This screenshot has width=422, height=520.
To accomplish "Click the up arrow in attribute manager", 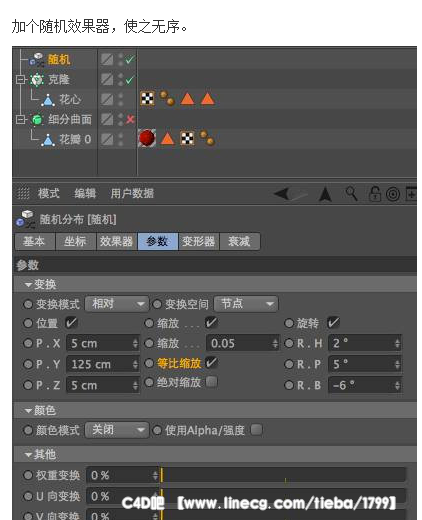I will [325, 194].
